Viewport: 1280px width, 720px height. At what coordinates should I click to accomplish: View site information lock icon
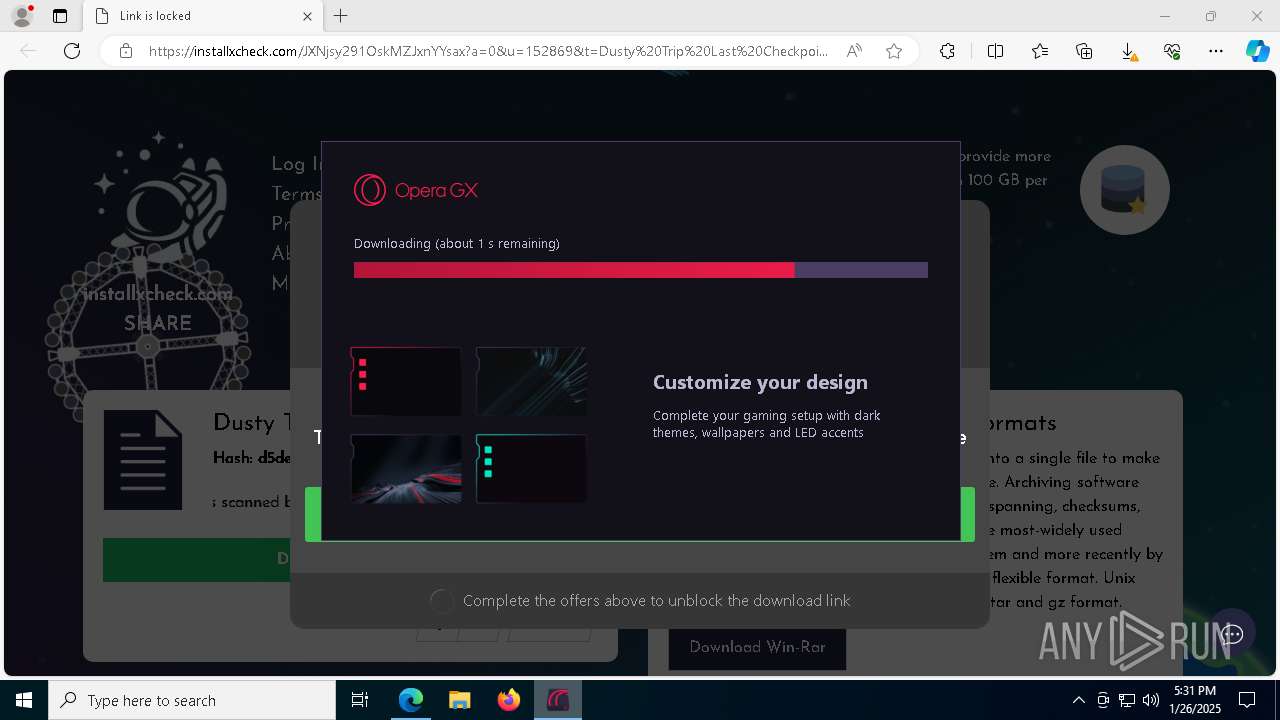click(126, 51)
